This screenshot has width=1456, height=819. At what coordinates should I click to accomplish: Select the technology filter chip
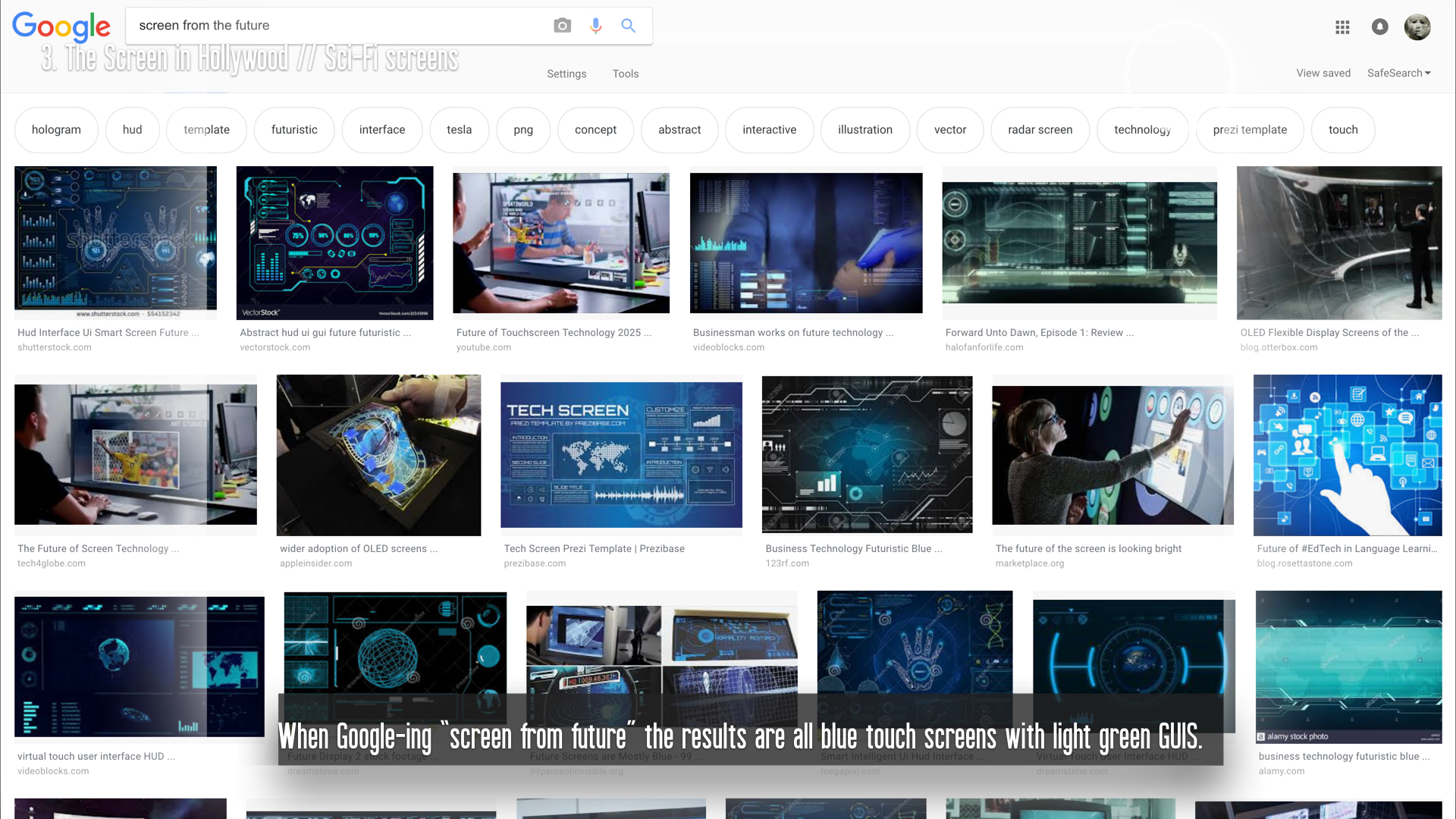tap(1142, 130)
